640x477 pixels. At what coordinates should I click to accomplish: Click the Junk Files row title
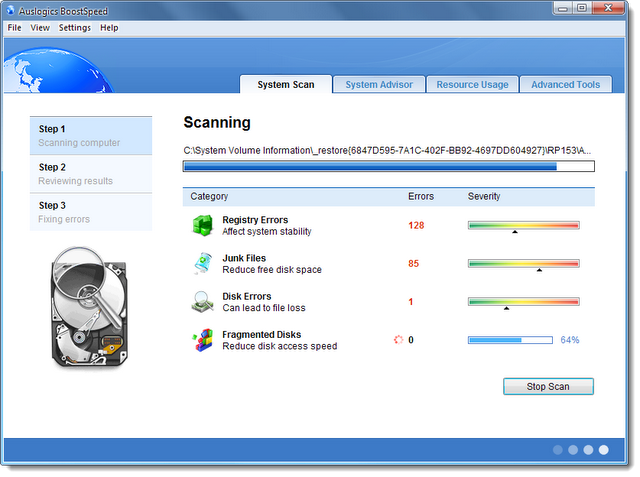click(244, 258)
